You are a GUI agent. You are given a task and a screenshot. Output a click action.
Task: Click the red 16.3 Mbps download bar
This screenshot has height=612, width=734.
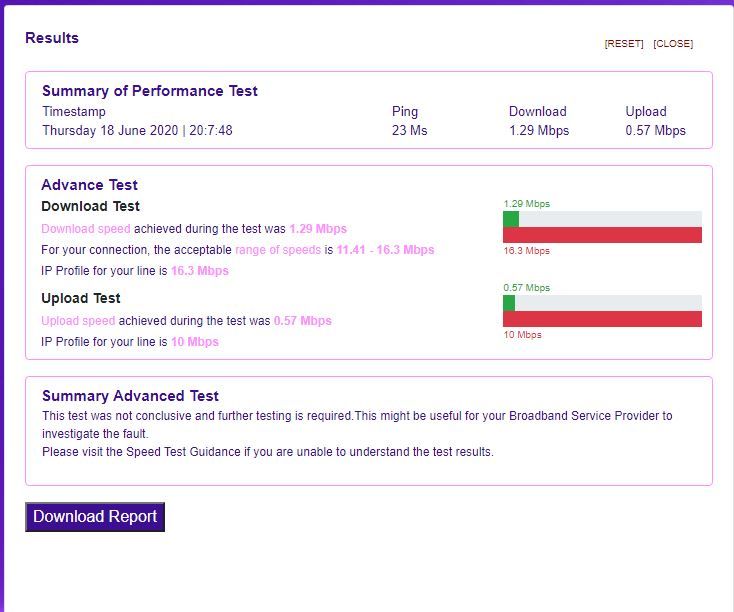[602, 235]
